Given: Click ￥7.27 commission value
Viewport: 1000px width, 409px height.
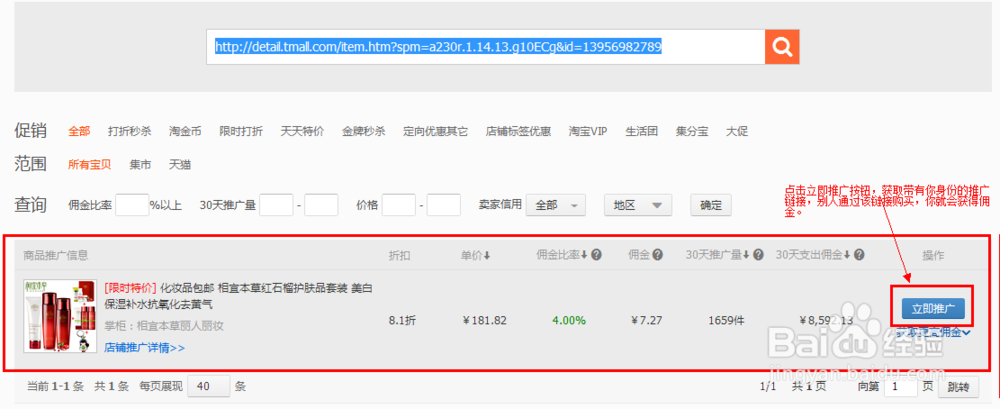Looking at the screenshot, I should (646, 320).
